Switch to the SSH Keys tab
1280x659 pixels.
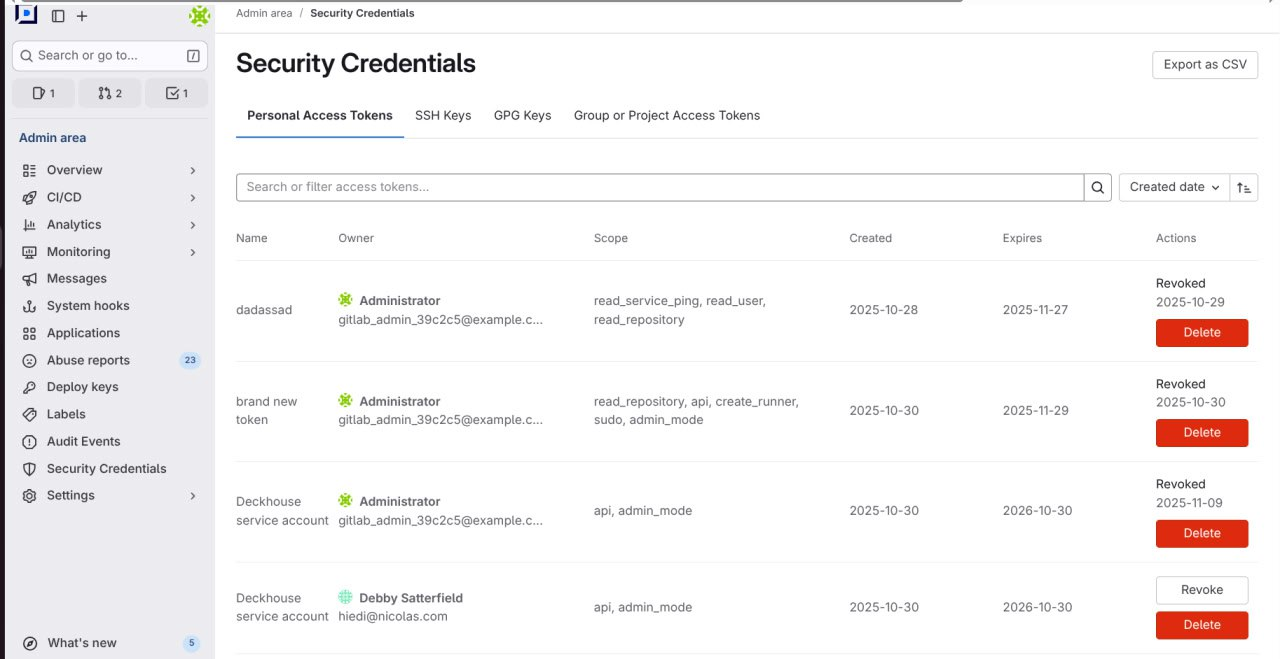(x=443, y=115)
